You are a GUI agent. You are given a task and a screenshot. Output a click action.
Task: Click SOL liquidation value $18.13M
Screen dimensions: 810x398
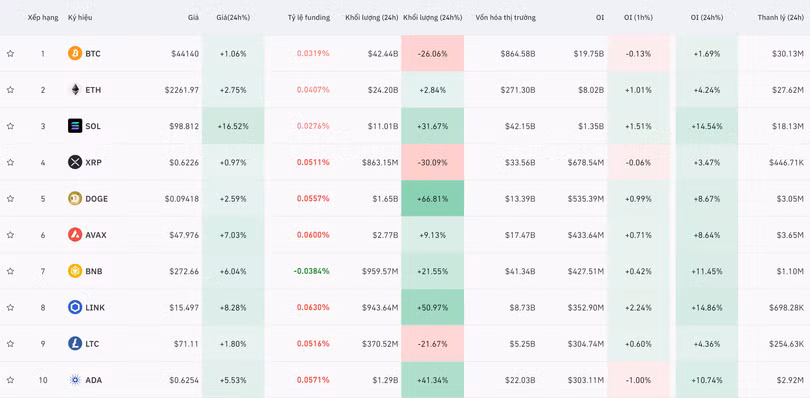(x=788, y=126)
